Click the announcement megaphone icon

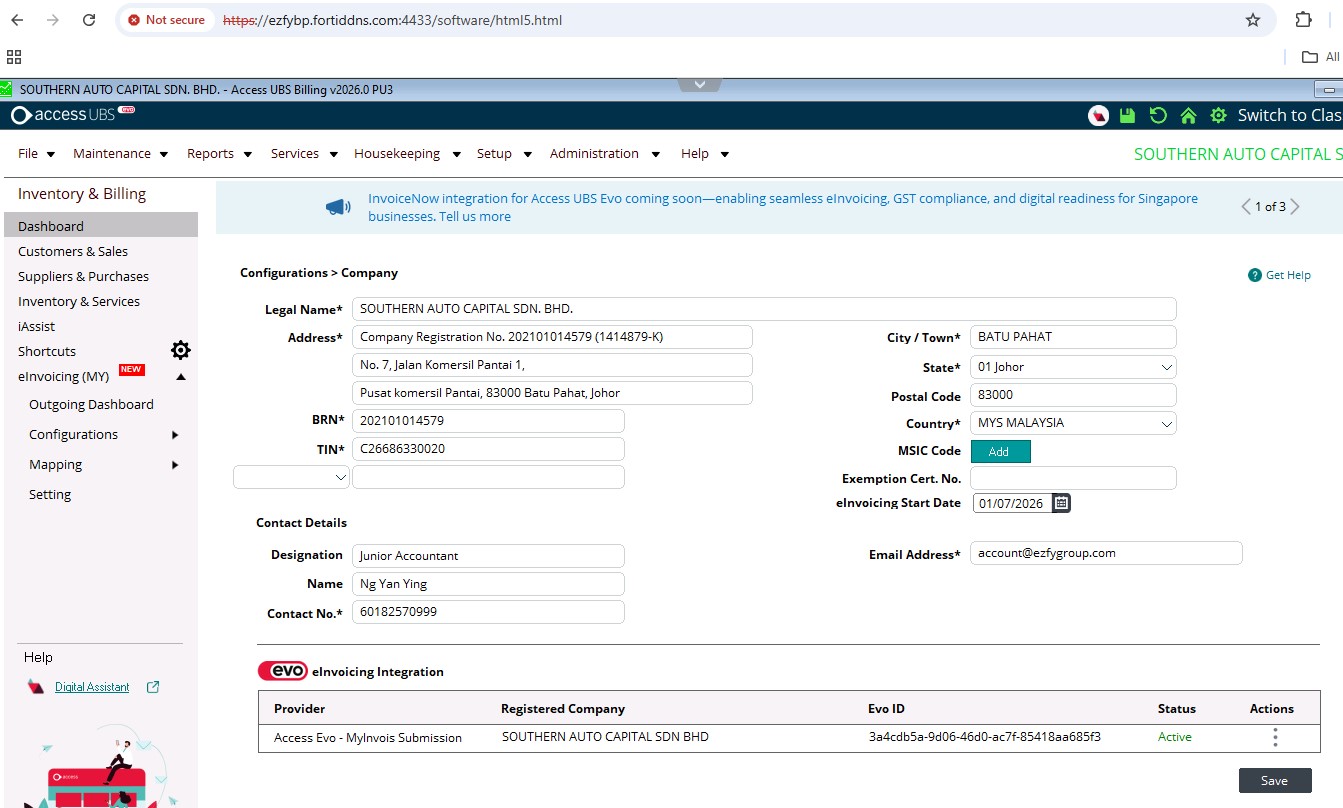click(x=338, y=207)
